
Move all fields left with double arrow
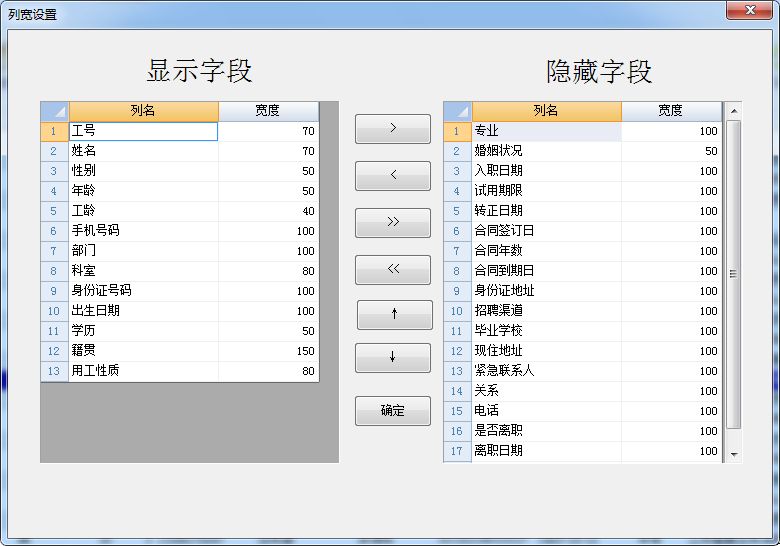click(392, 270)
